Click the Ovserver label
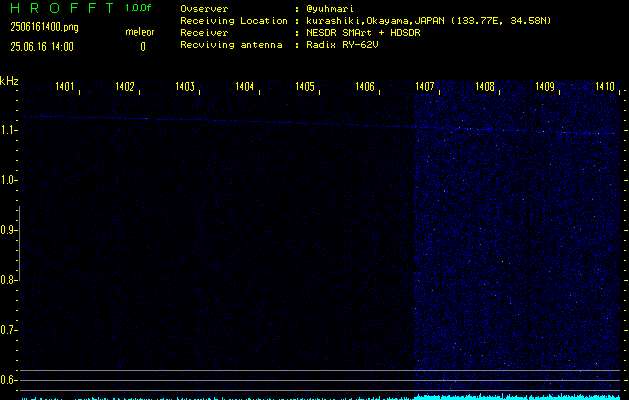 [x=204, y=9]
